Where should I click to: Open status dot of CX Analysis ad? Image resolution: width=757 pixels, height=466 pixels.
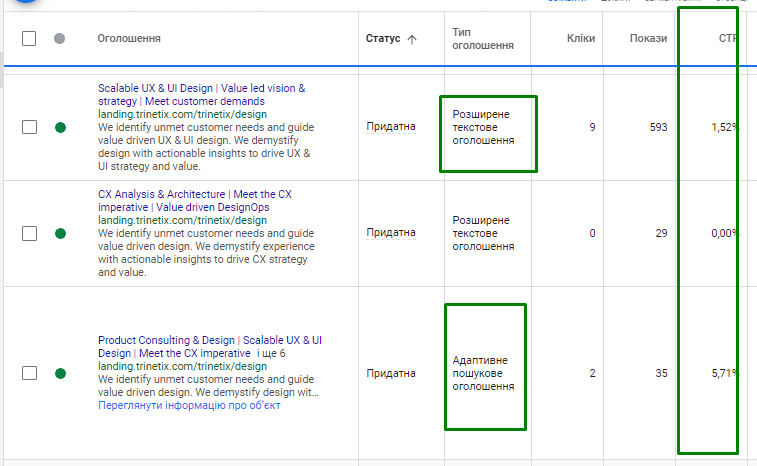tap(60, 234)
